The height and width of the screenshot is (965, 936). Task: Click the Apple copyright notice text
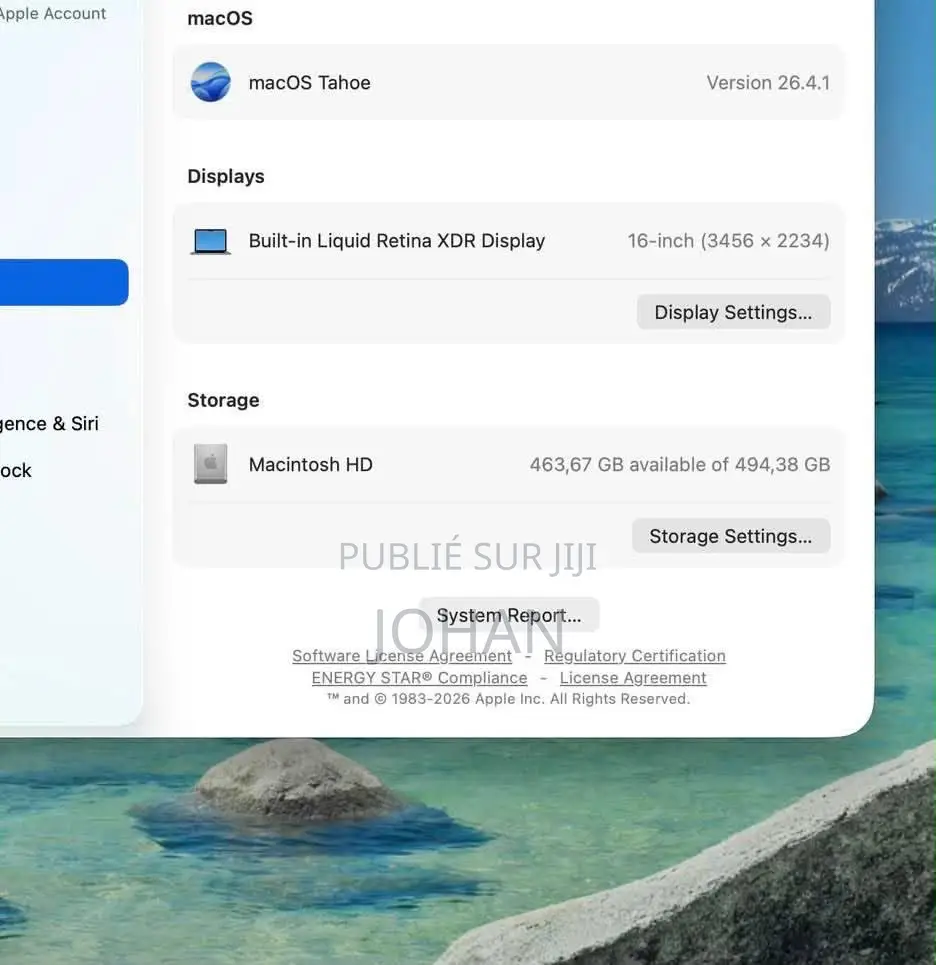click(x=509, y=699)
